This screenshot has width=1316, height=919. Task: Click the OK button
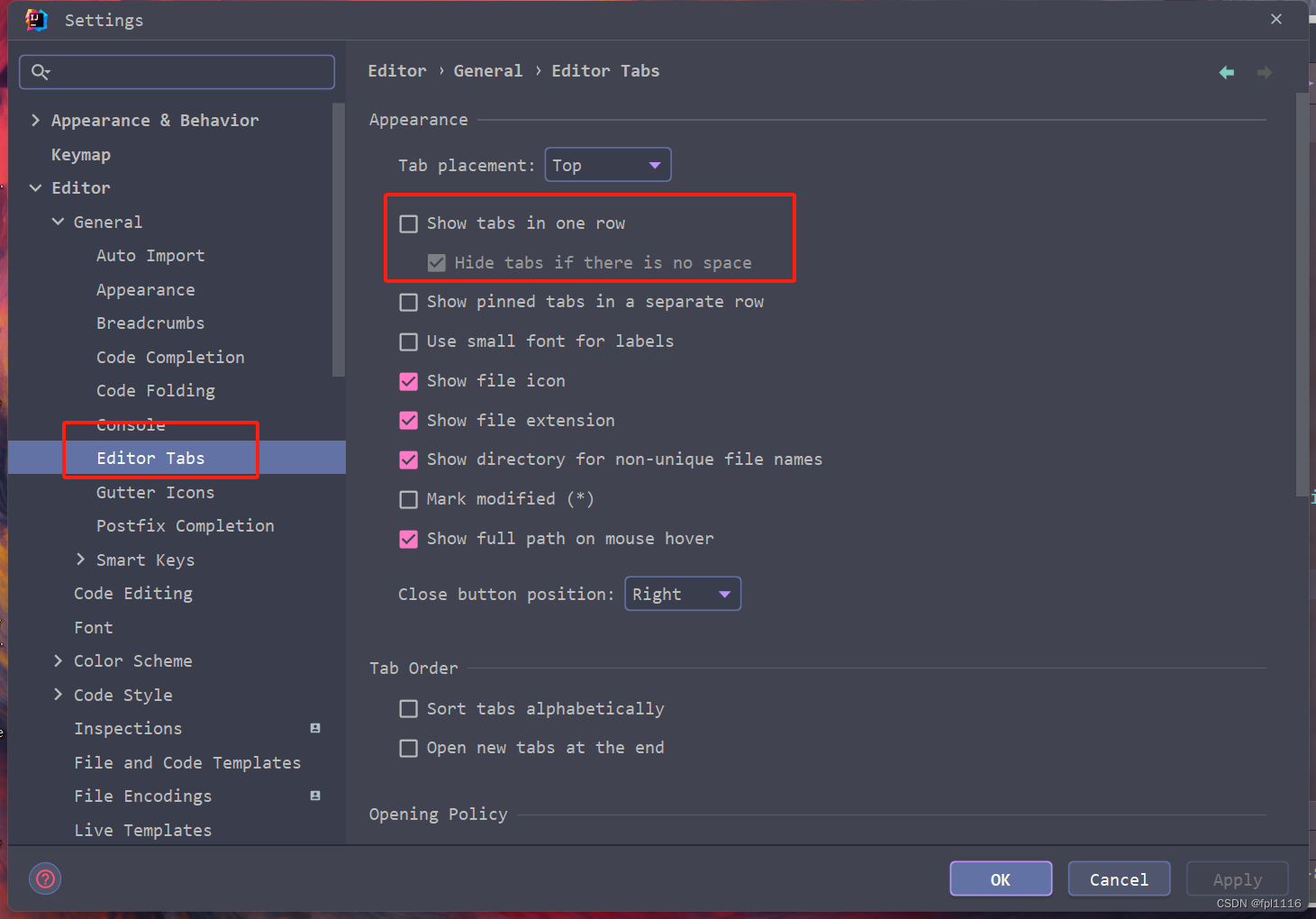(x=1001, y=878)
